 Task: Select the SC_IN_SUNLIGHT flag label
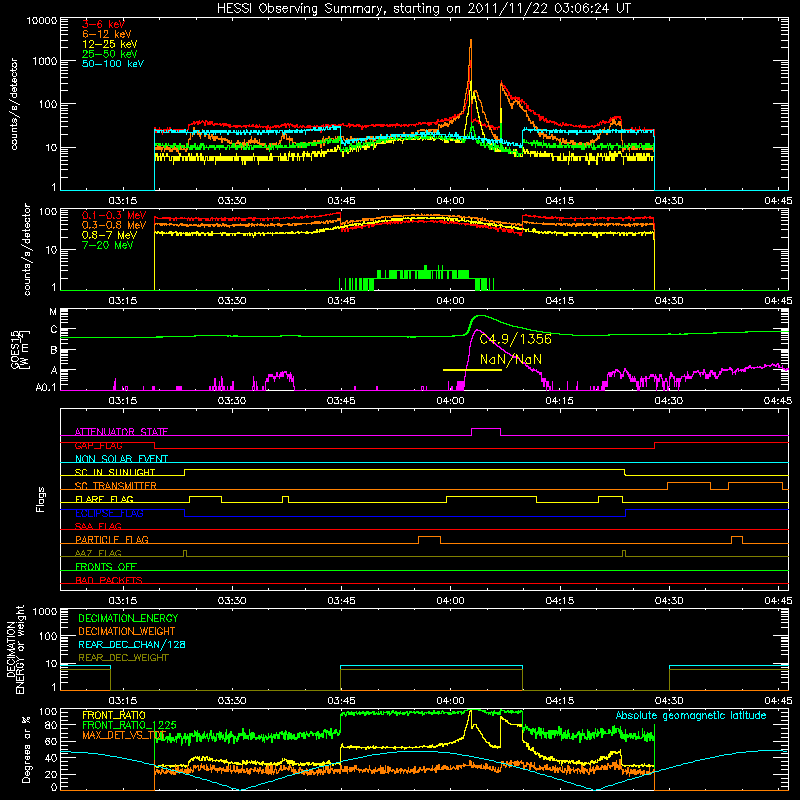click(x=115, y=472)
